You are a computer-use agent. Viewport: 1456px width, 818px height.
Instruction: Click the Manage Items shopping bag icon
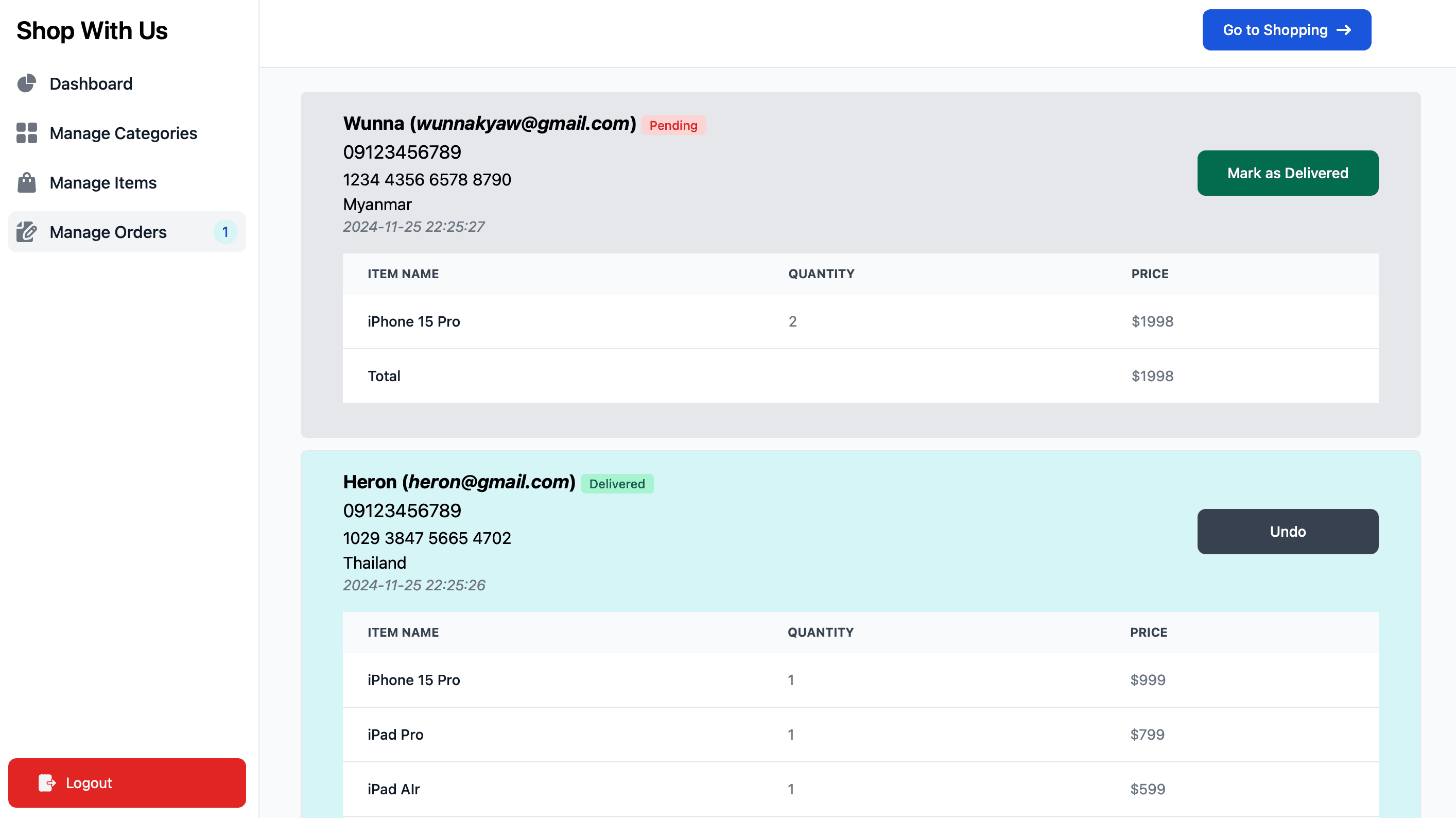coord(27,183)
